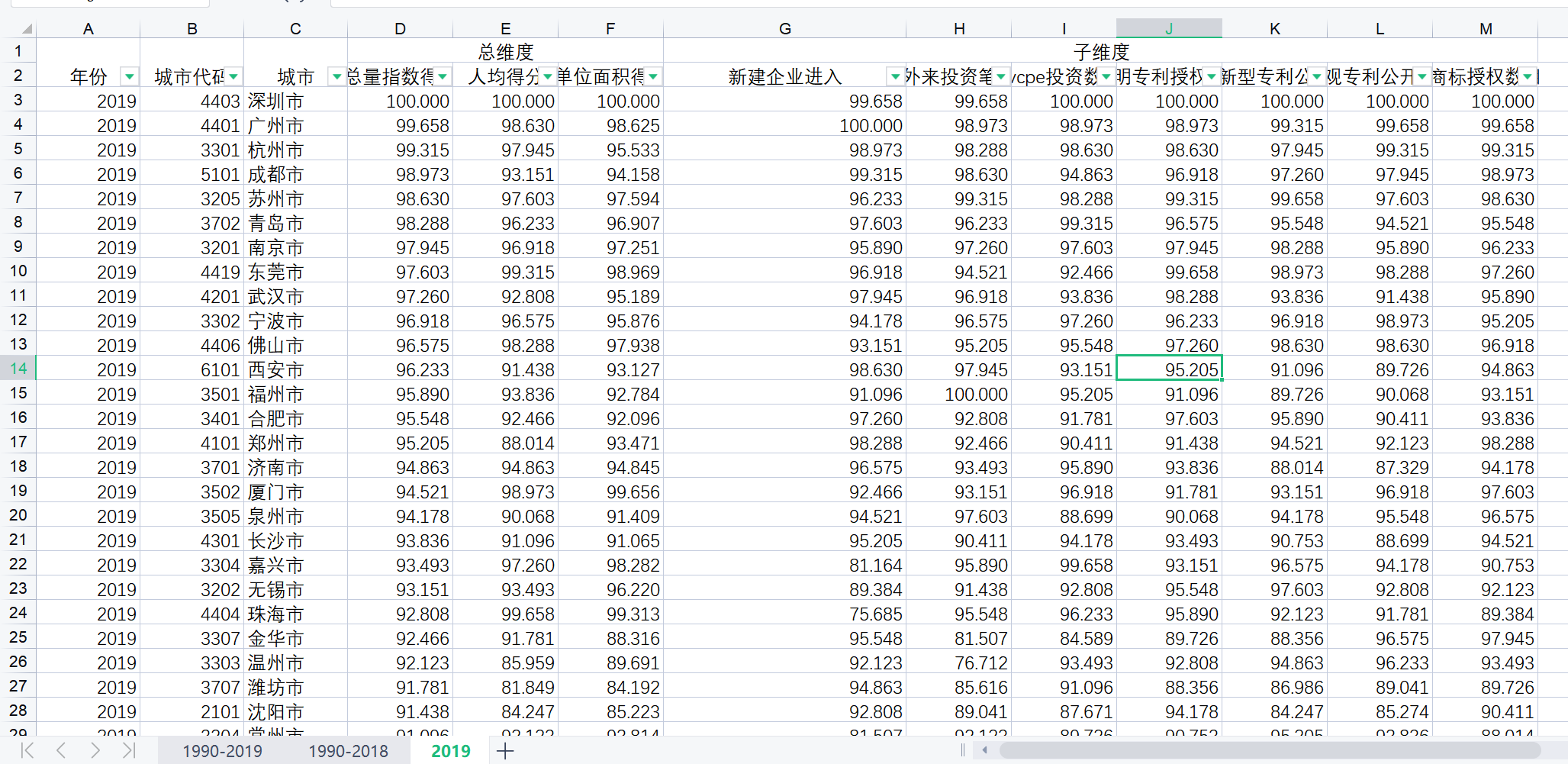The image size is (1568, 764).
Task: Select row 14 header
Action: (x=18, y=369)
